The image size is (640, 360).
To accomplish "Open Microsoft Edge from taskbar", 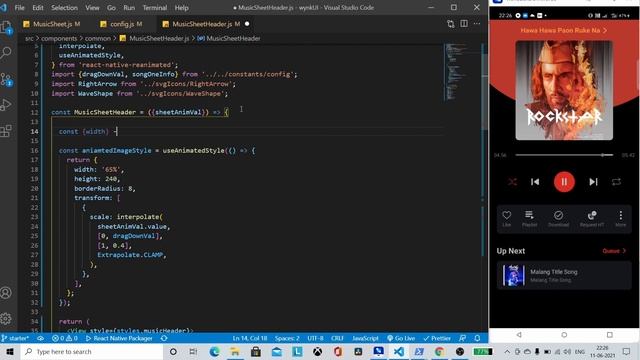I will [x=214, y=351].
